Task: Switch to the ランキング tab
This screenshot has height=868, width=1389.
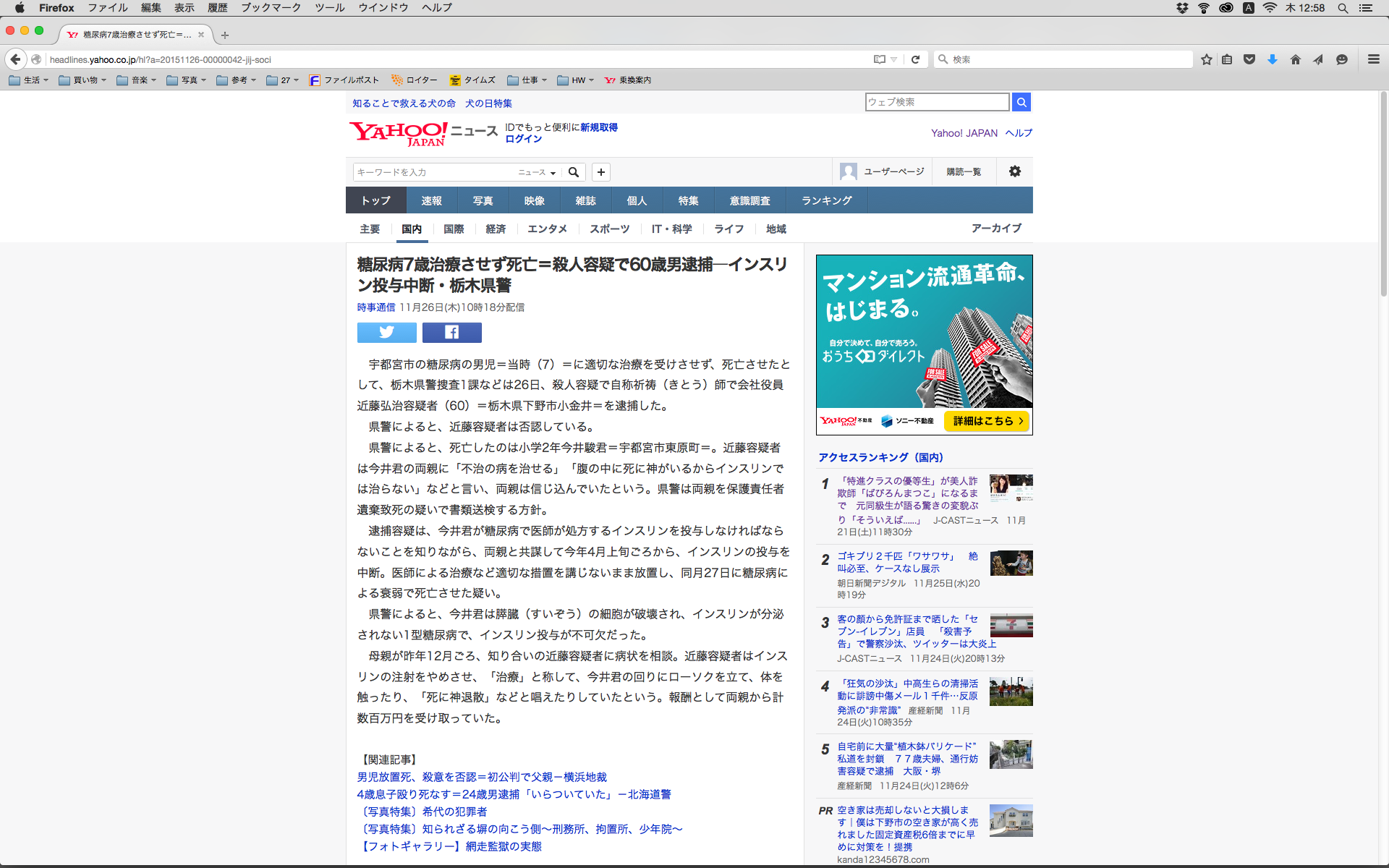Action: [826, 200]
